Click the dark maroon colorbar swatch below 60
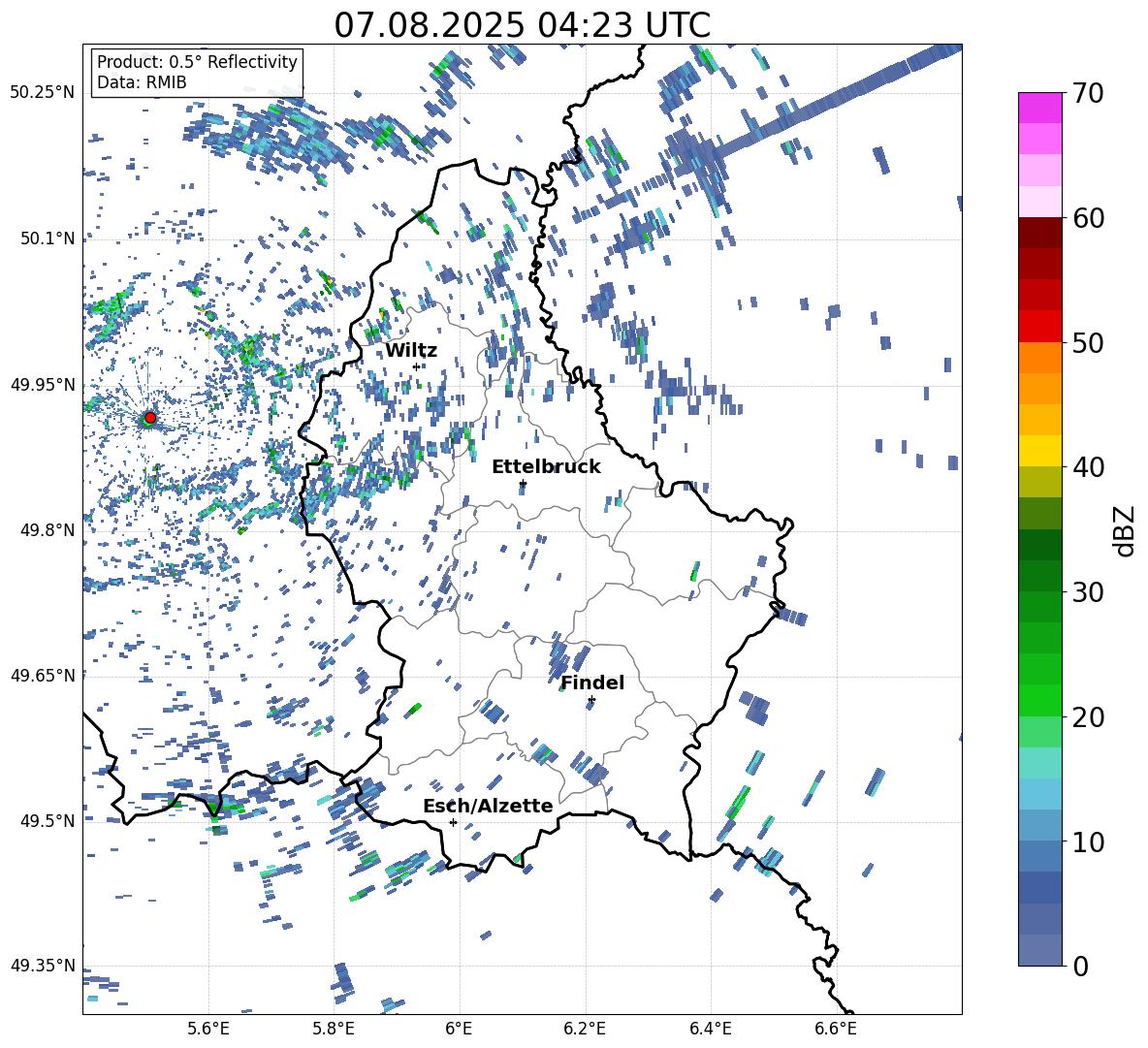The width and height of the screenshot is (1148, 1048). pos(1039,234)
